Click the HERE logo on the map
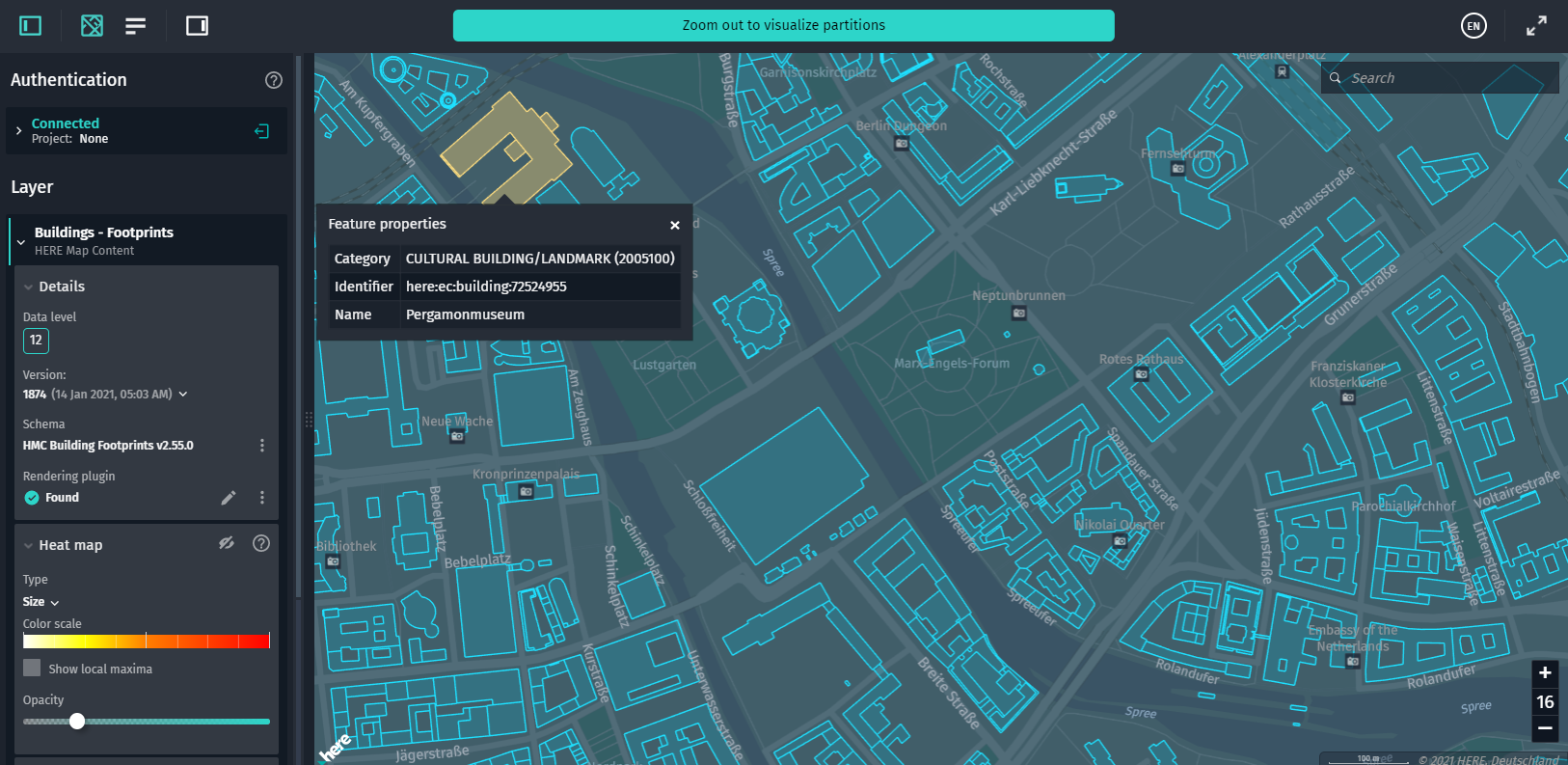 coord(336,747)
